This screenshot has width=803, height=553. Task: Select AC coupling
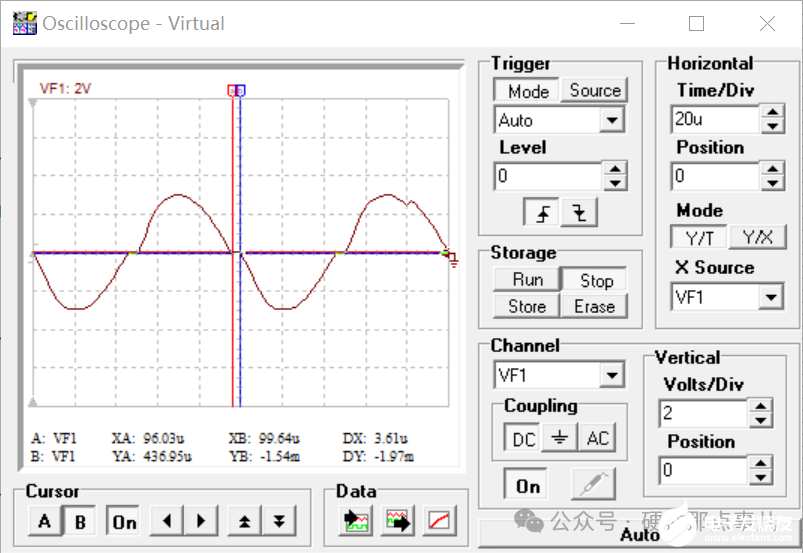597,438
